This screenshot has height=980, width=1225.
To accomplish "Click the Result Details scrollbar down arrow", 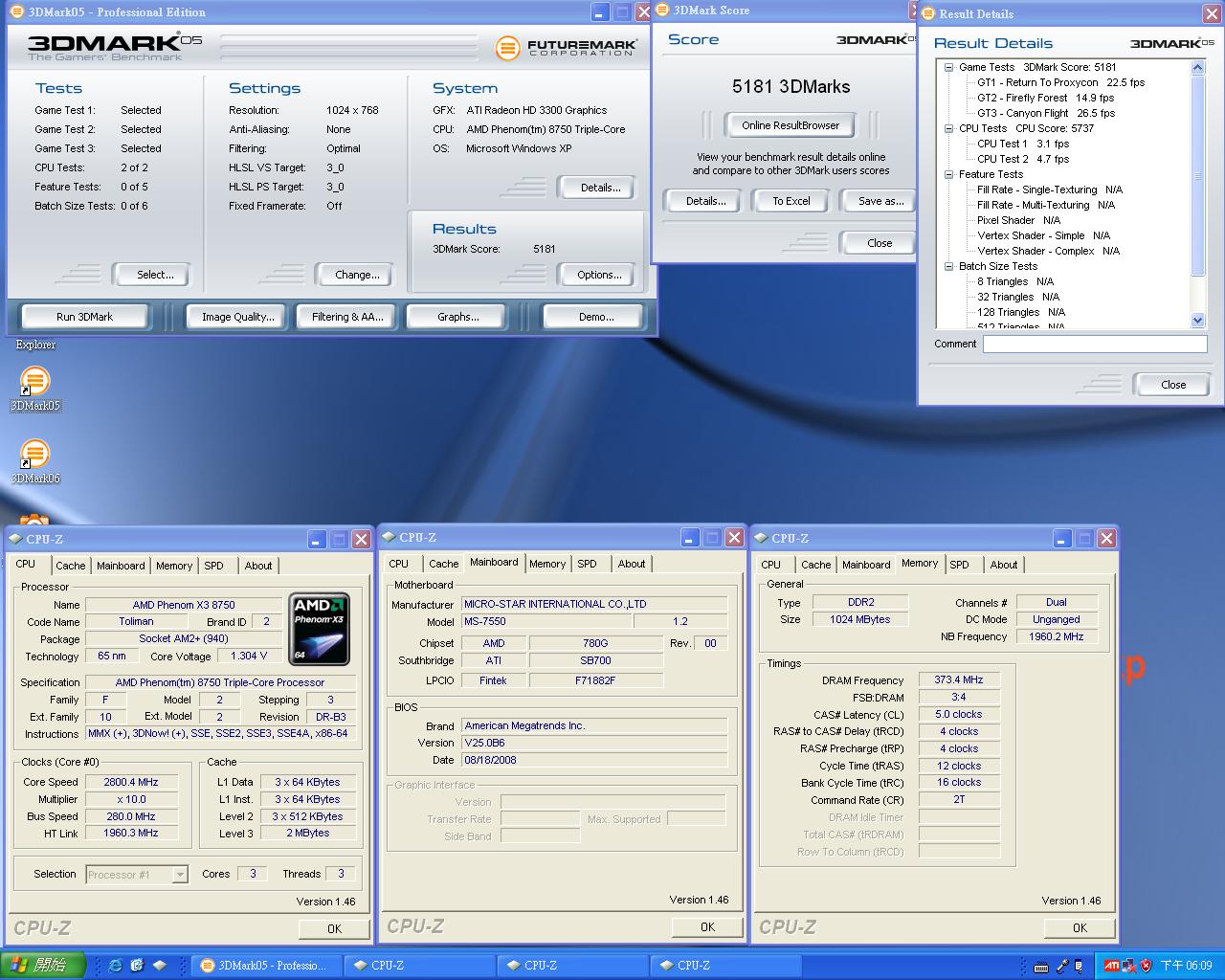I will click(1197, 320).
